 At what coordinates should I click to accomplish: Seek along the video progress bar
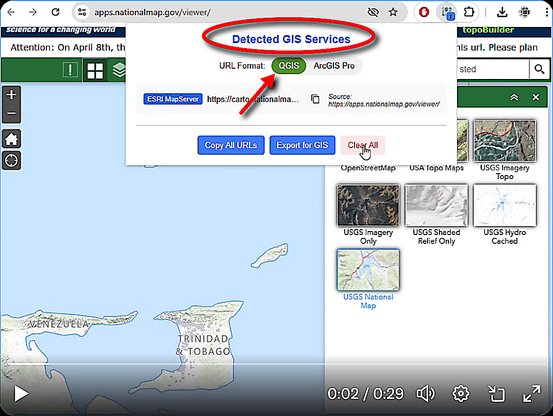point(276,363)
